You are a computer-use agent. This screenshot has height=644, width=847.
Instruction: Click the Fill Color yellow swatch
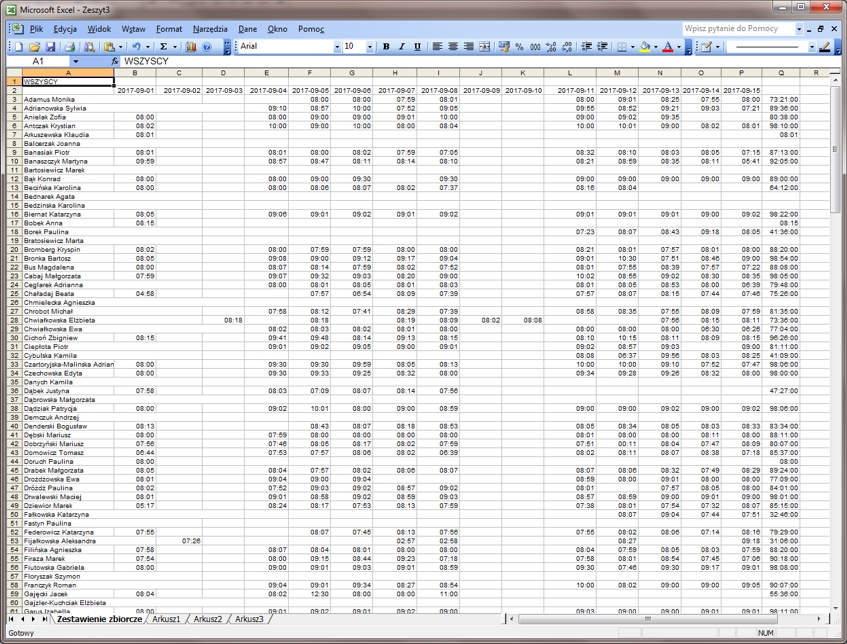[645, 47]
